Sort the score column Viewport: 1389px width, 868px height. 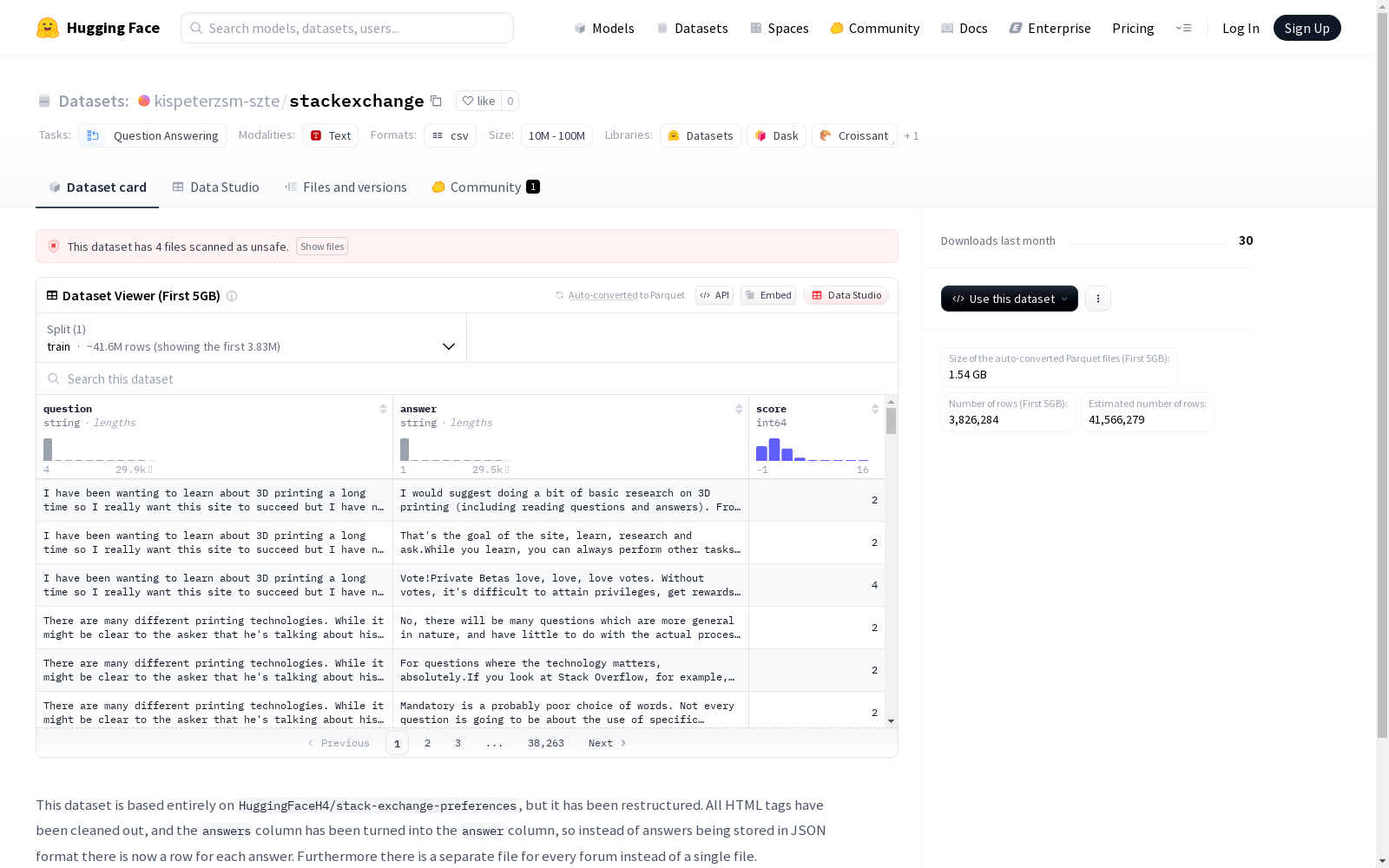coord(875,409)
